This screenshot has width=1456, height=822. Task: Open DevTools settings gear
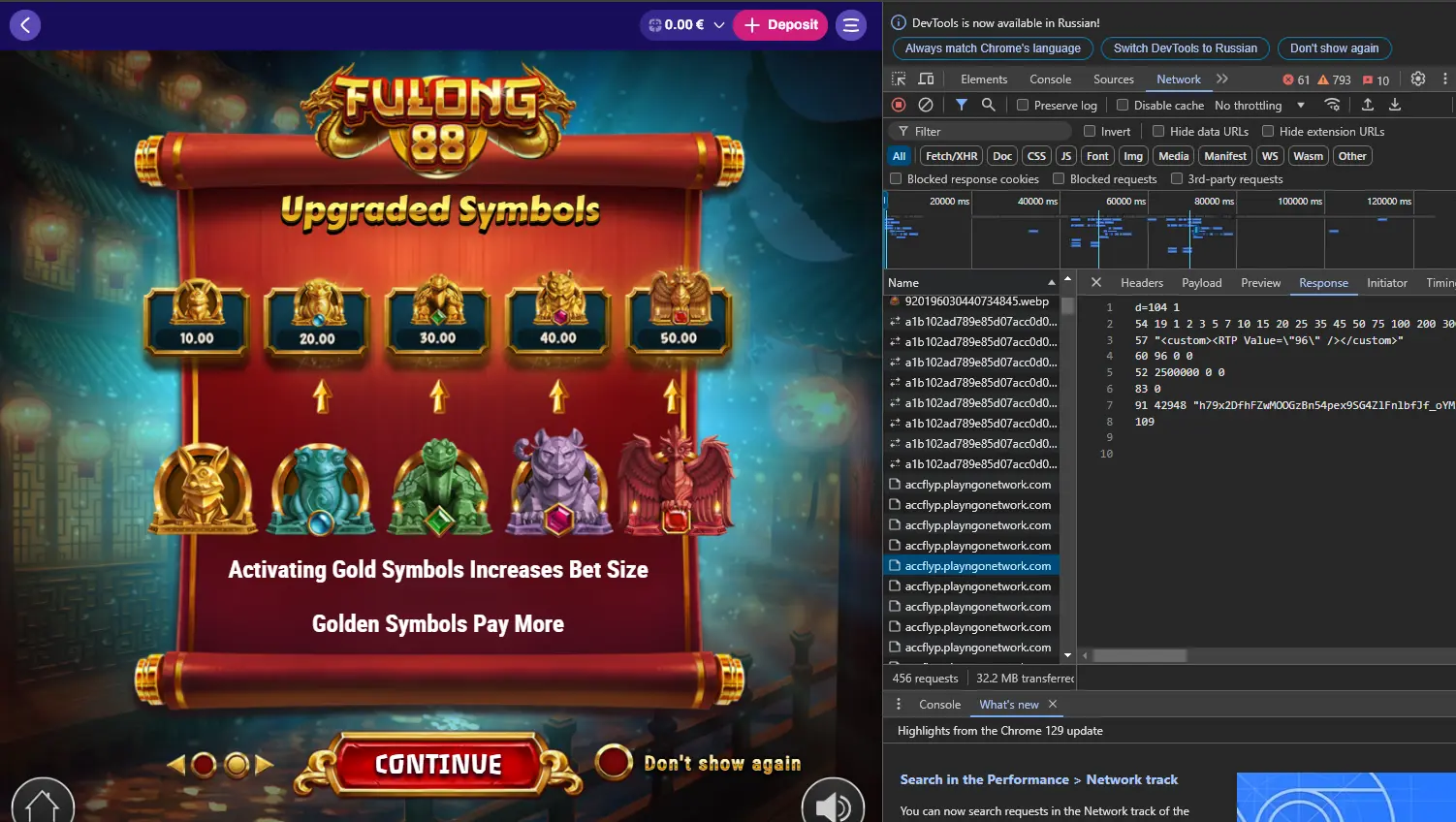pyautogui.click(x=1418, y=79)
